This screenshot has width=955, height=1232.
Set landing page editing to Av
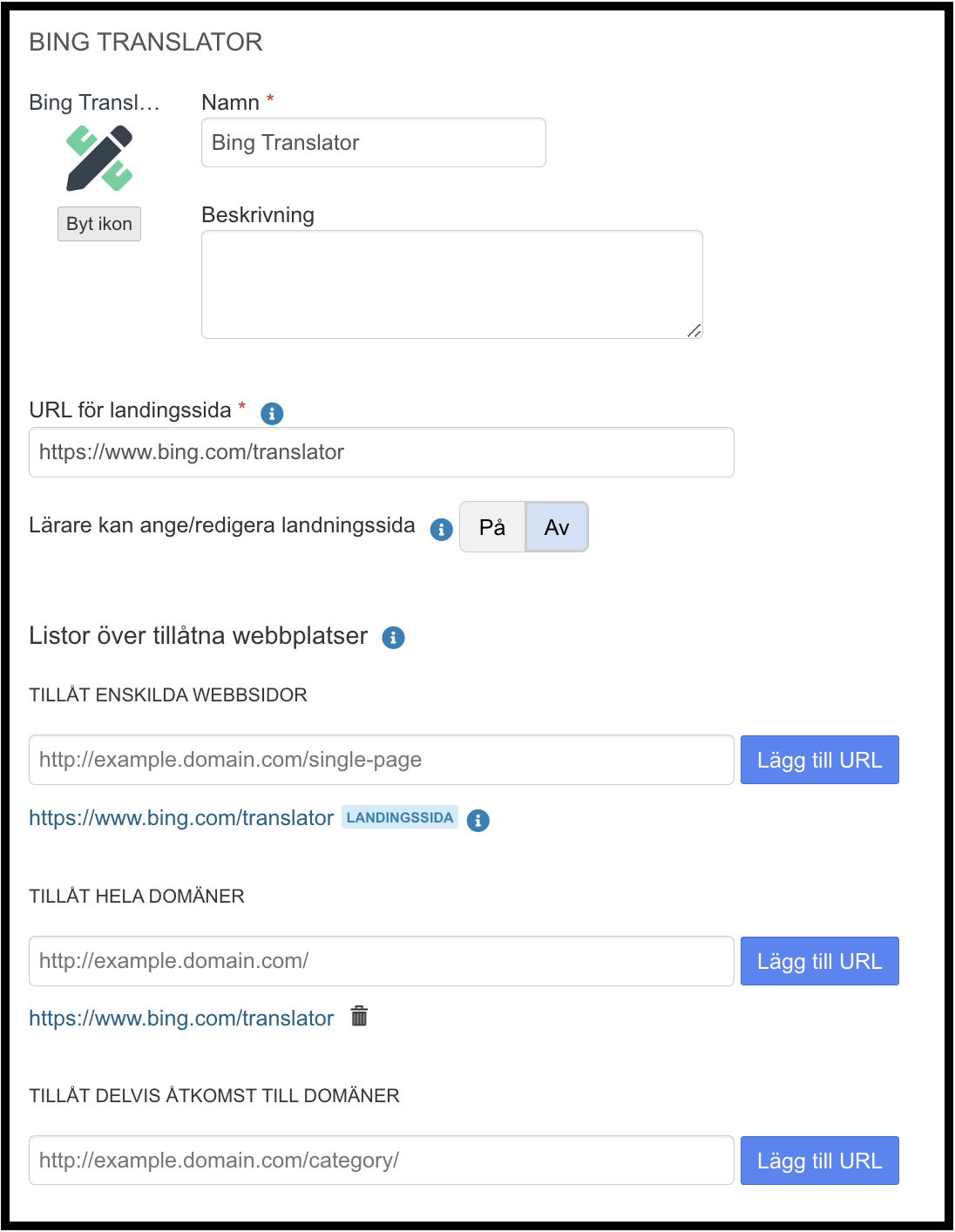click(x=557, y=527)
